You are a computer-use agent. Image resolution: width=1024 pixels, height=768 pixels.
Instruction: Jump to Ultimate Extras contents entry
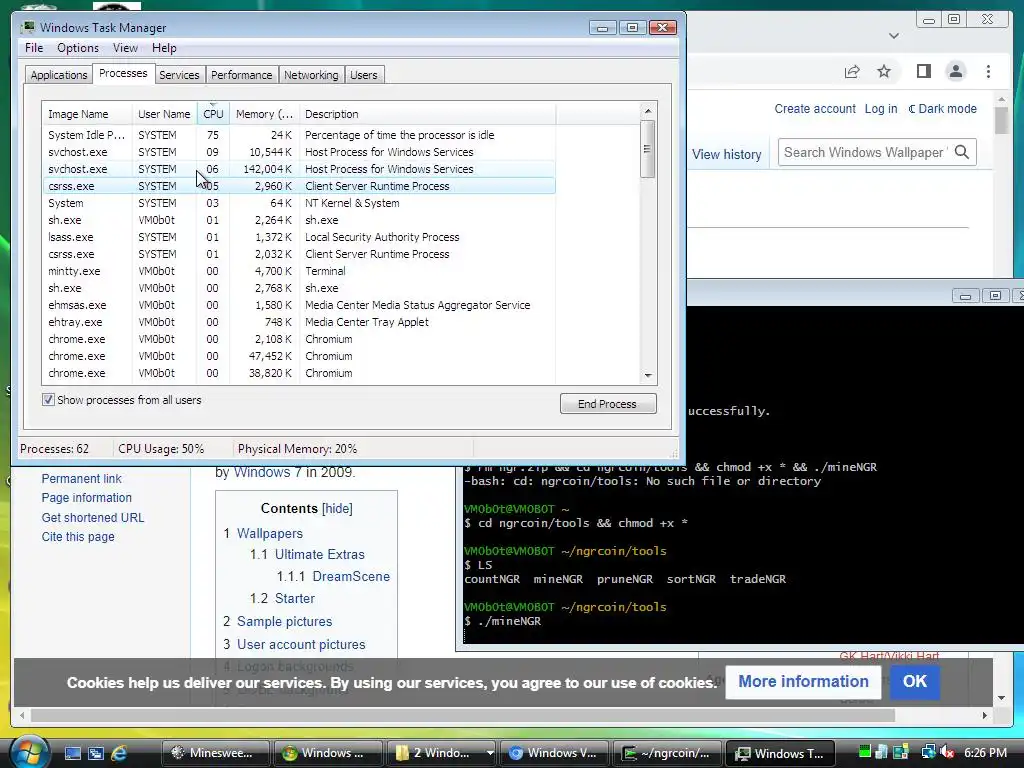(319, 554)
